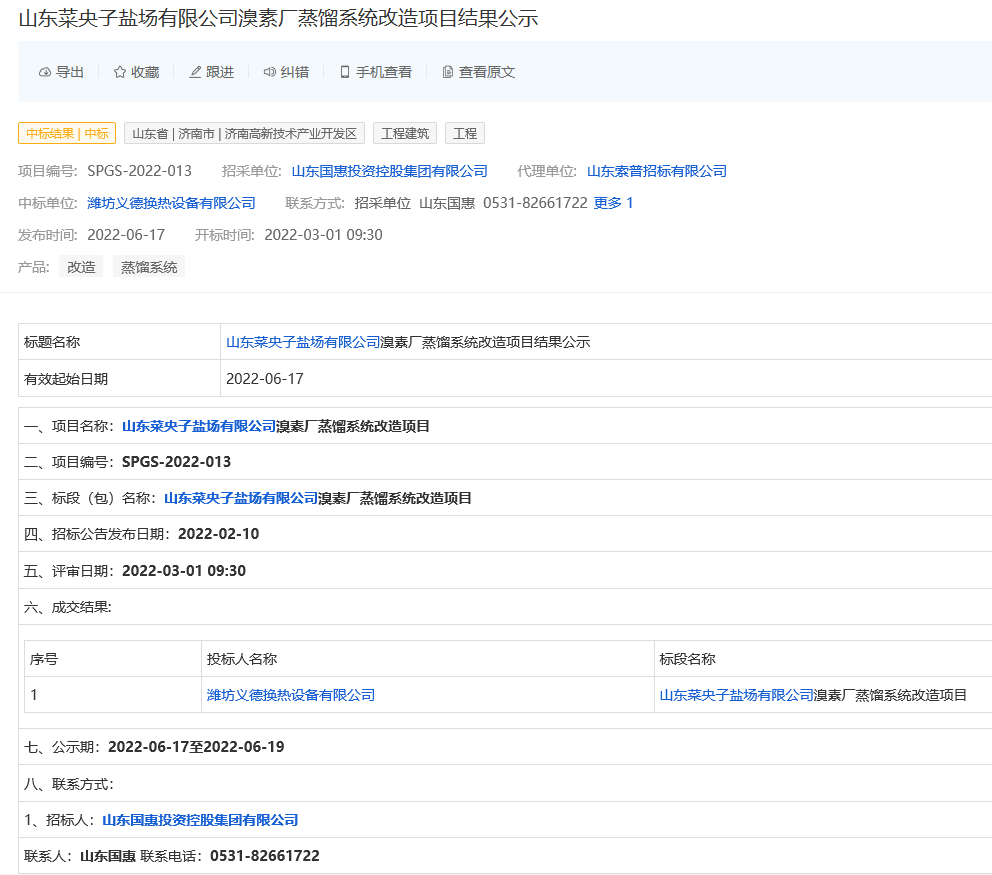Screen dimensions: 992x875
Task: Click the 查看原文 document icon
Action: pos(447,72)
